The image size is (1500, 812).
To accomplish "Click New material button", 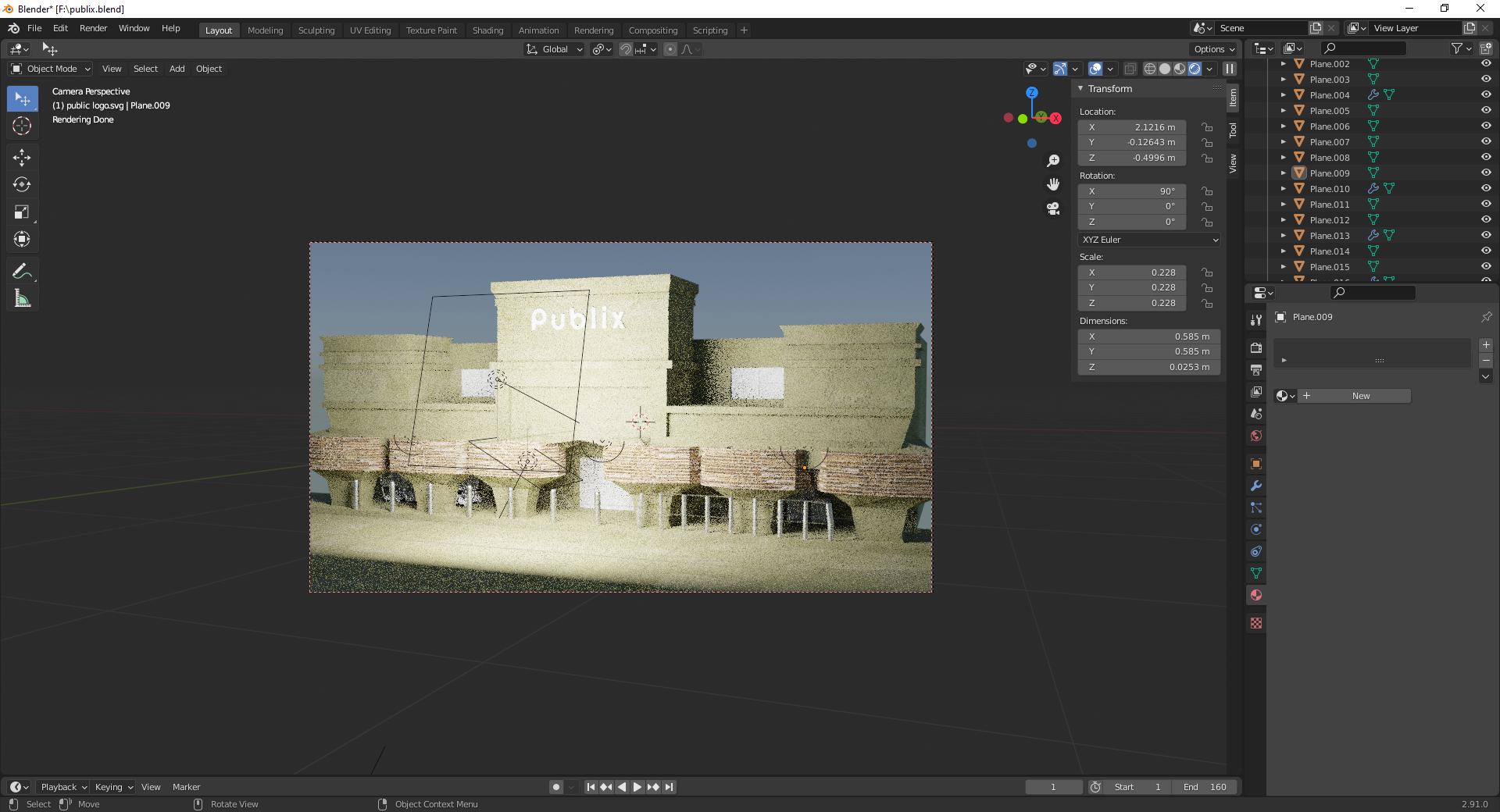I will pos(1354,396).
